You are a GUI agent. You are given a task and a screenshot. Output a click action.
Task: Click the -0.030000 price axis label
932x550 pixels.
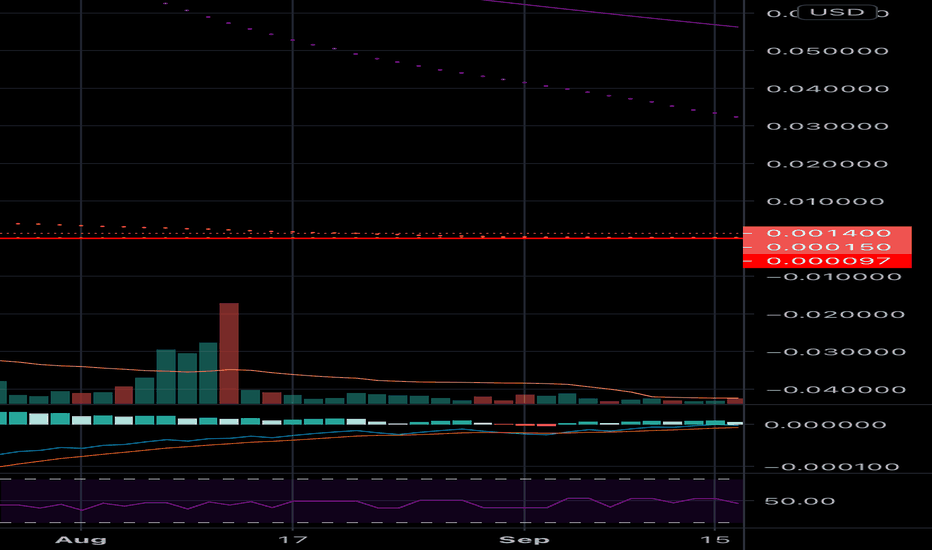tap(836, 352)
